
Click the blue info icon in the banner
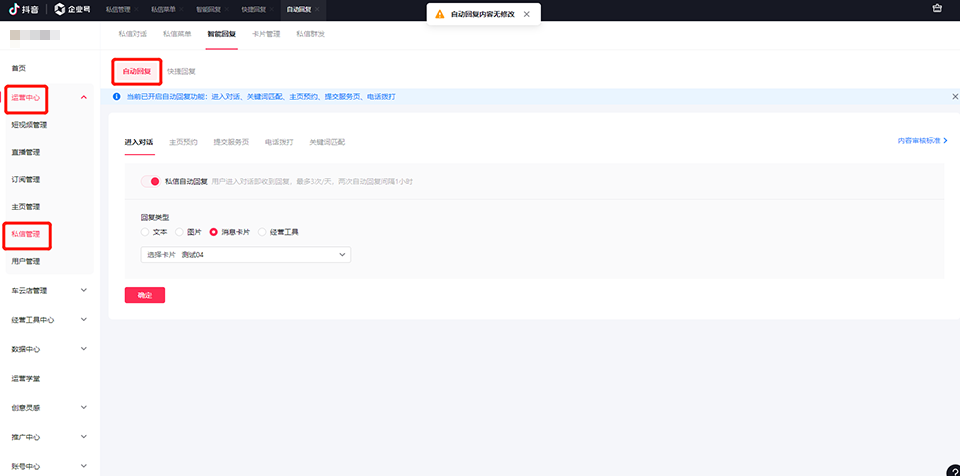tap(116, 97)
